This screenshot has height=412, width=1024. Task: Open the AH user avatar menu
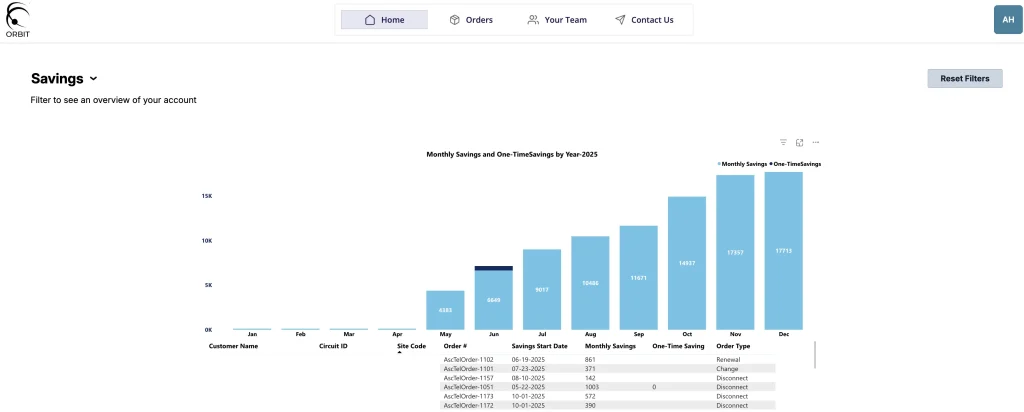click(x=1008, y=19)
